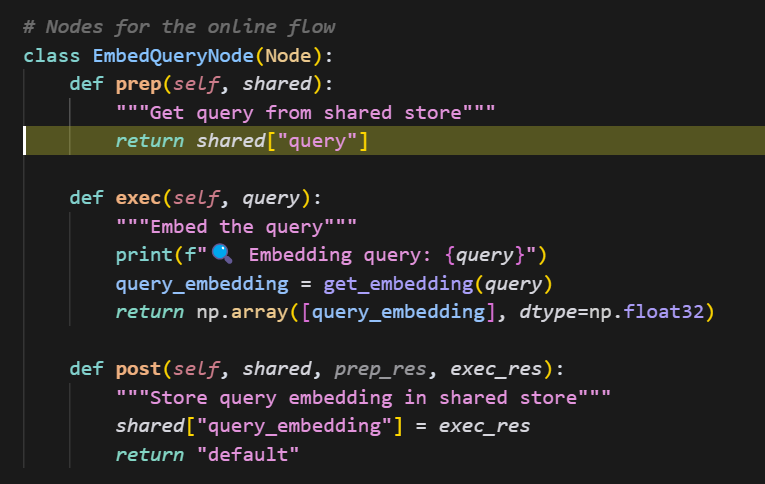The width and height of the screenshot is (765, 484).
Task: Click the query parameter in exec signature
Action: 271,198
